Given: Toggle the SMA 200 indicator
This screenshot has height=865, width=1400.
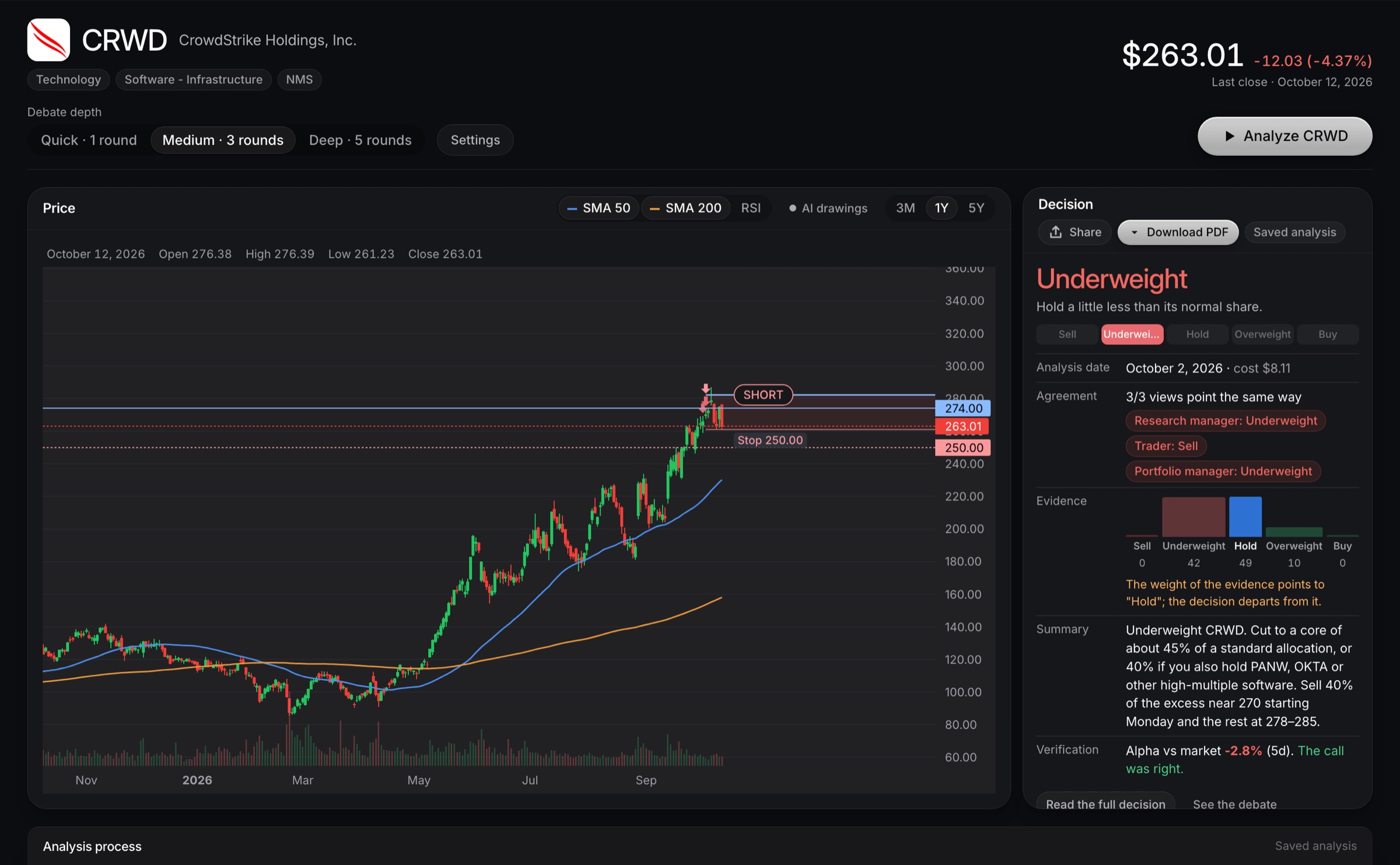Looking at the screenshot, I should click(x=686, y=208).
